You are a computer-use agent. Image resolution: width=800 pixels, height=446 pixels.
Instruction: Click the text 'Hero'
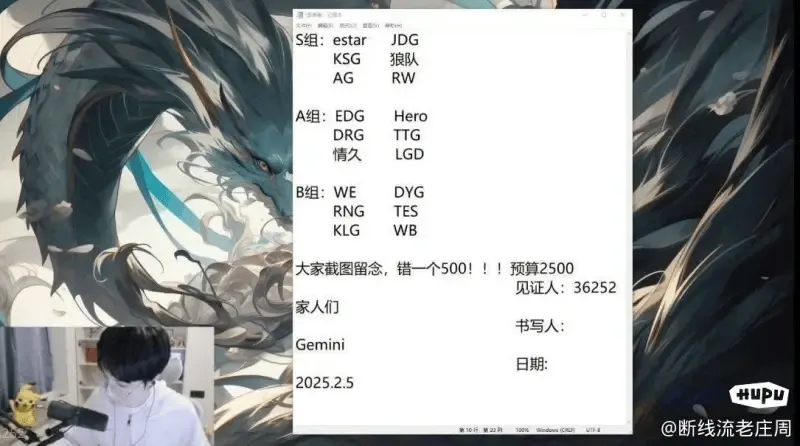[410, 116]
